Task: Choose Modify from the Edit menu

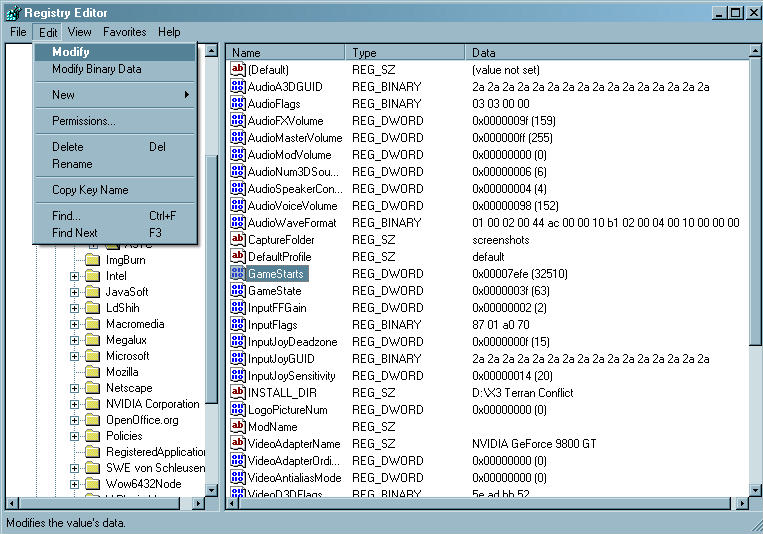Action: [115, 52]
